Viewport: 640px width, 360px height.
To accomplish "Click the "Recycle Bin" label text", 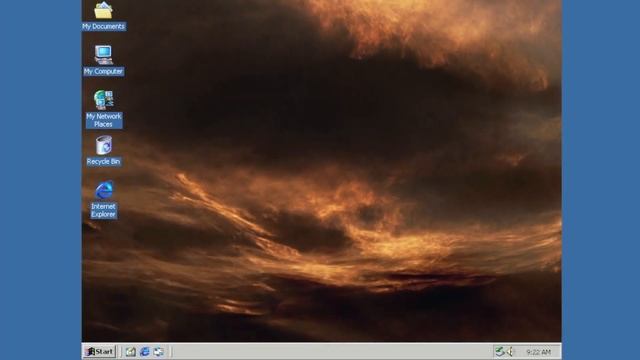I will [103, 162].
